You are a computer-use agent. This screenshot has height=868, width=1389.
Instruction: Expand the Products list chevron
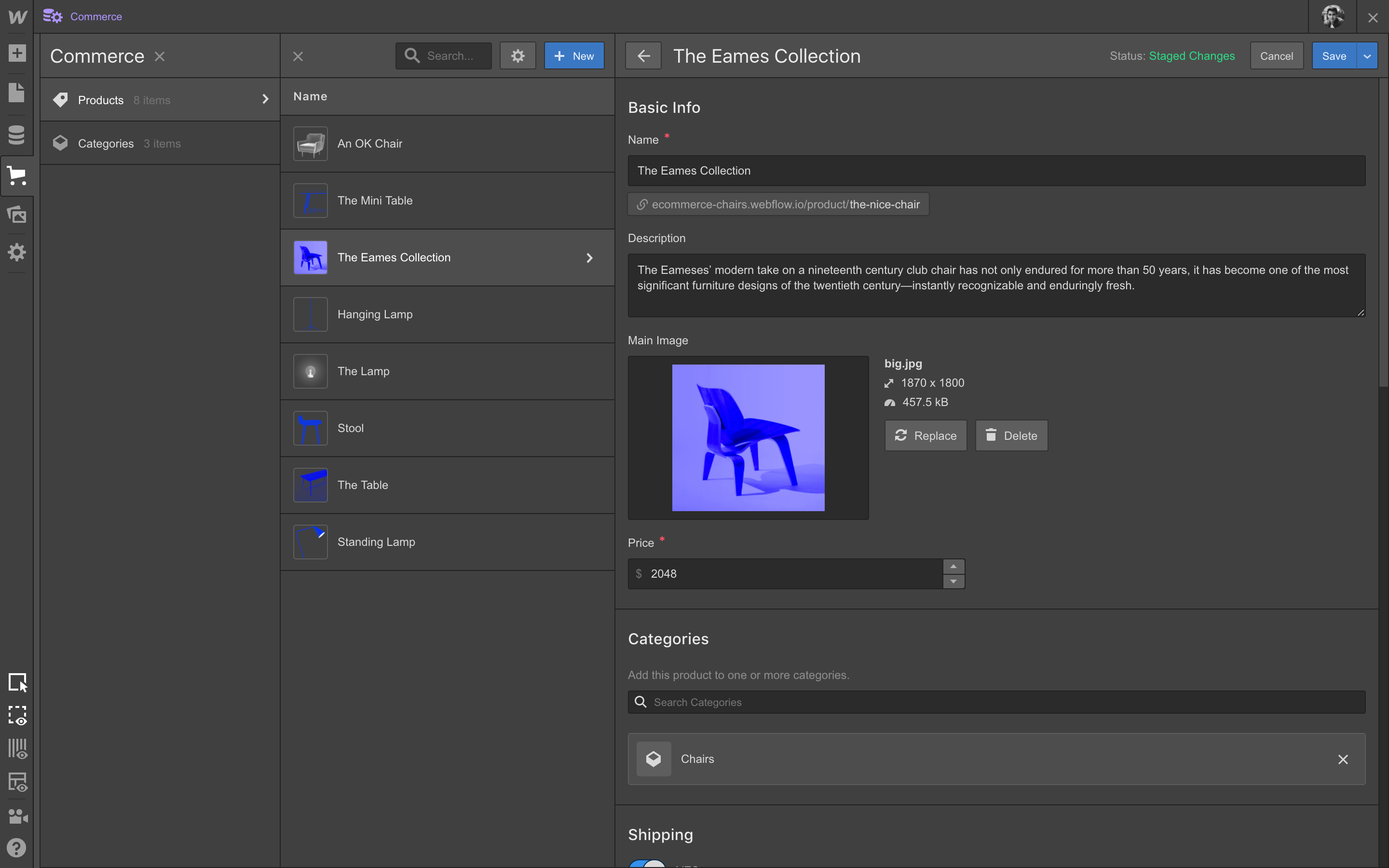(265, 99)
